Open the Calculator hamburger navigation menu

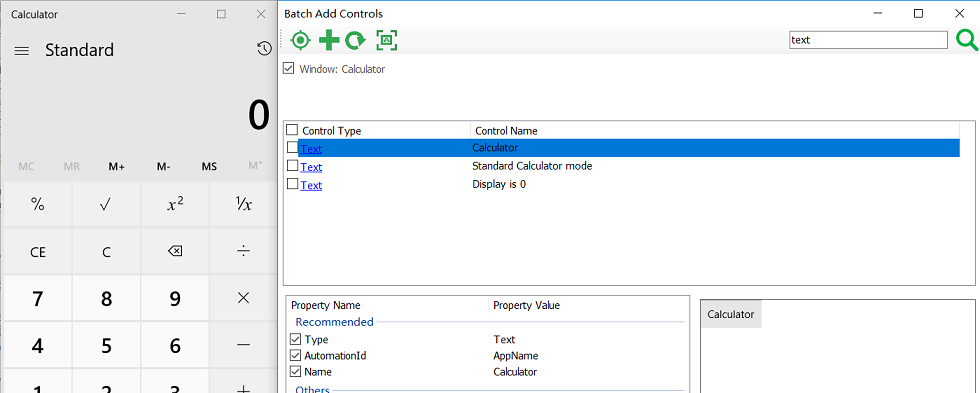[22, 51]
